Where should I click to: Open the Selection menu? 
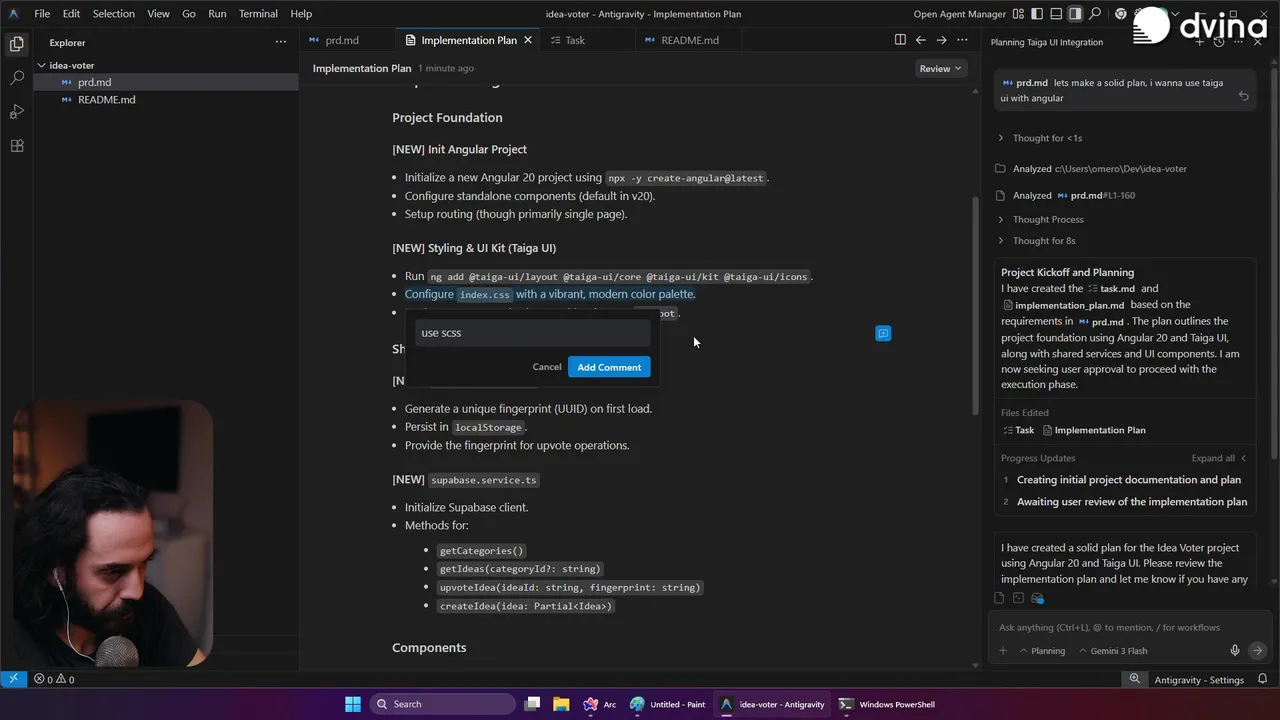click(113, 14)
